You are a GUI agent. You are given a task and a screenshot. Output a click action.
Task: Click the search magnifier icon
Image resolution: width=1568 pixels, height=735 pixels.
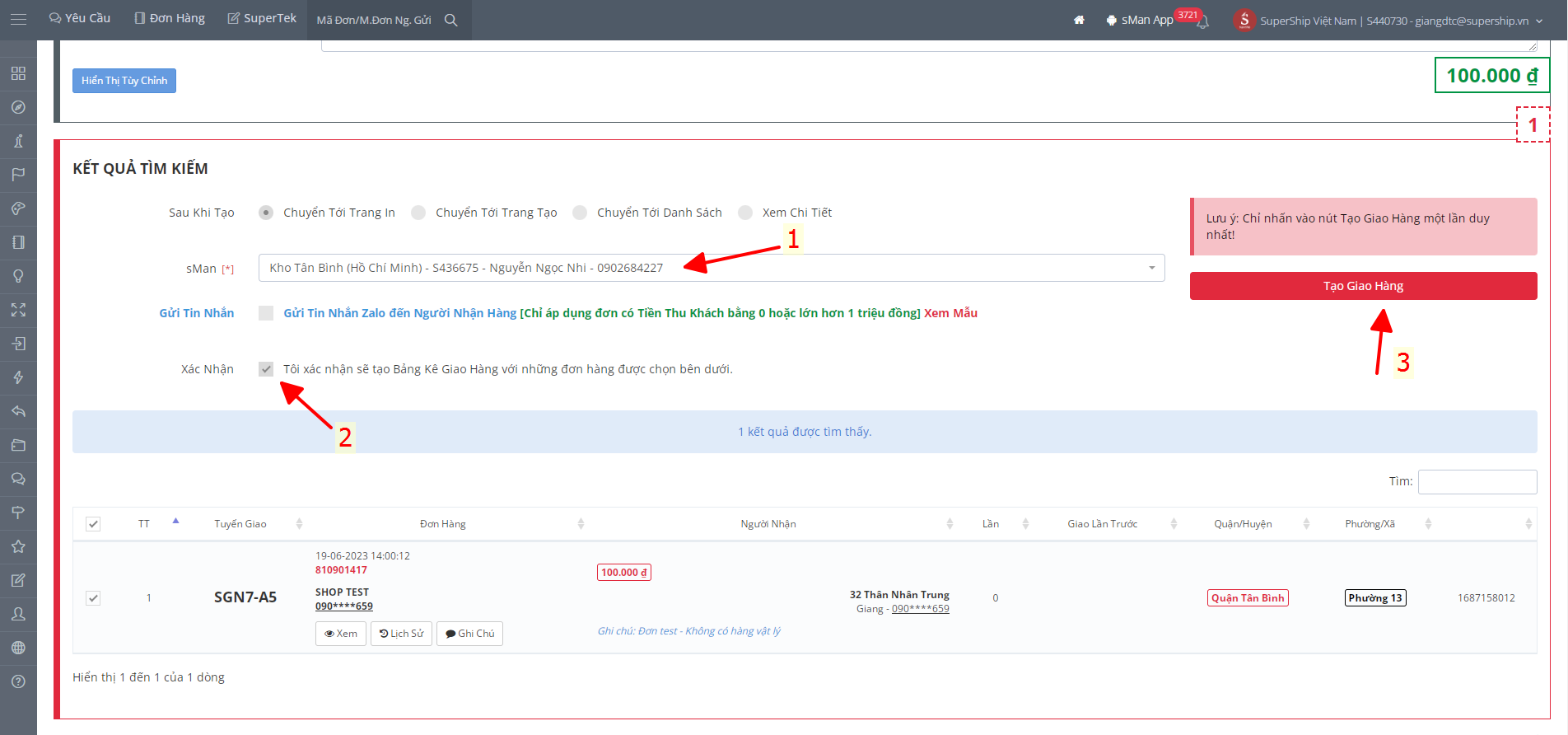tap(451, 20)
